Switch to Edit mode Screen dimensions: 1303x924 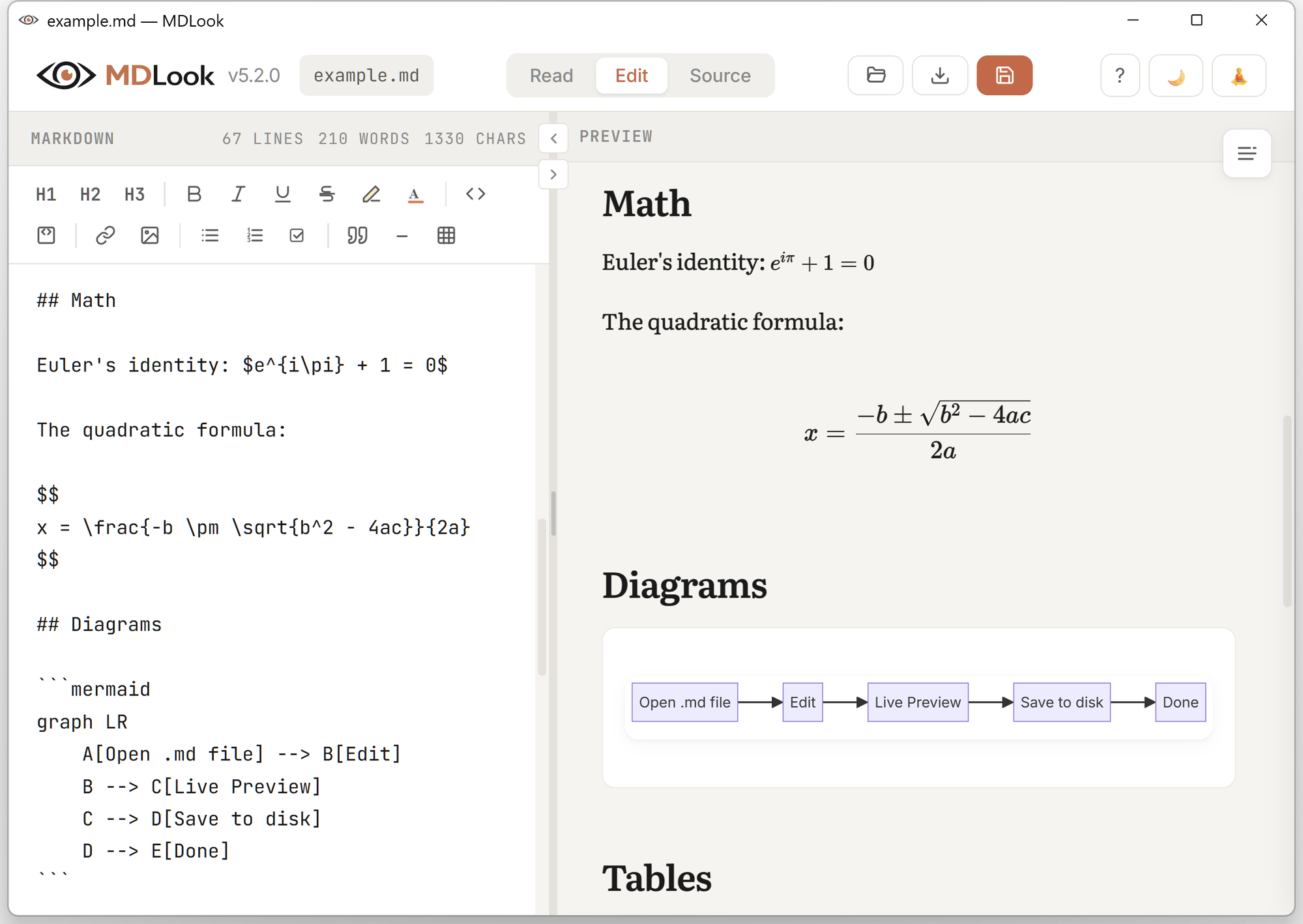(631, 76)
